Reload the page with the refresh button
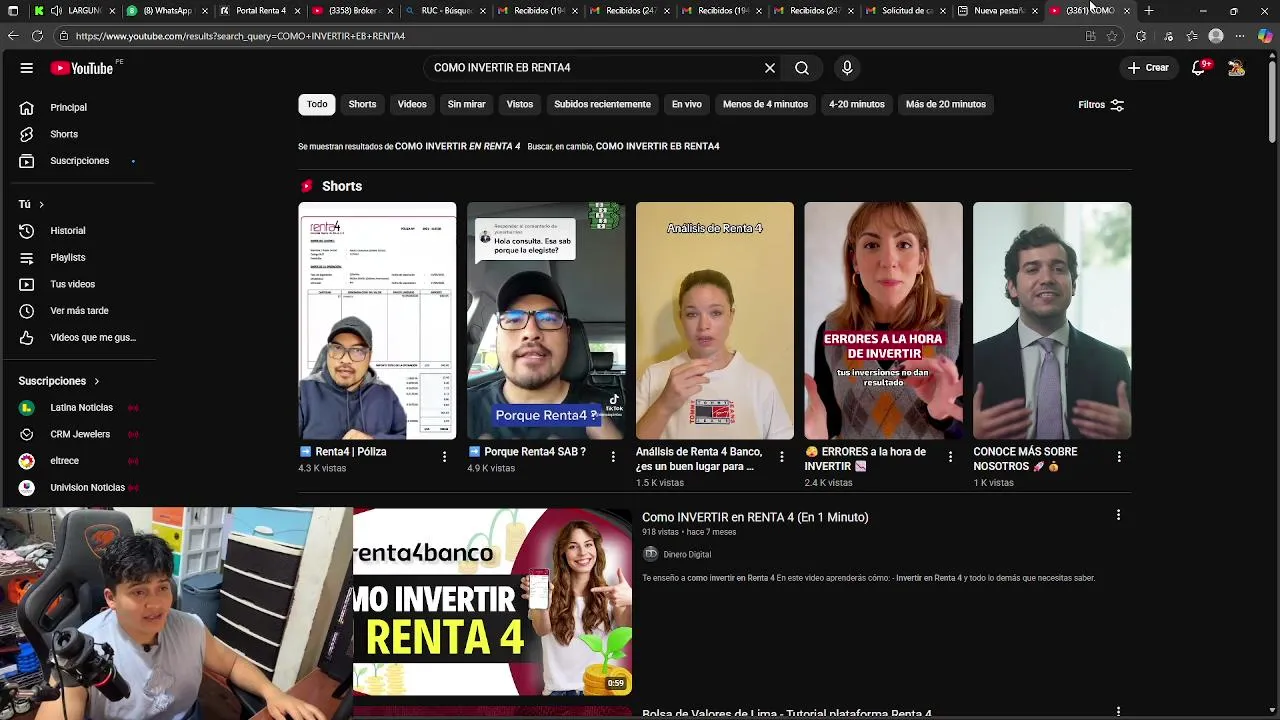This screenshot has height=720, width=1280. [x=37, y=36]
